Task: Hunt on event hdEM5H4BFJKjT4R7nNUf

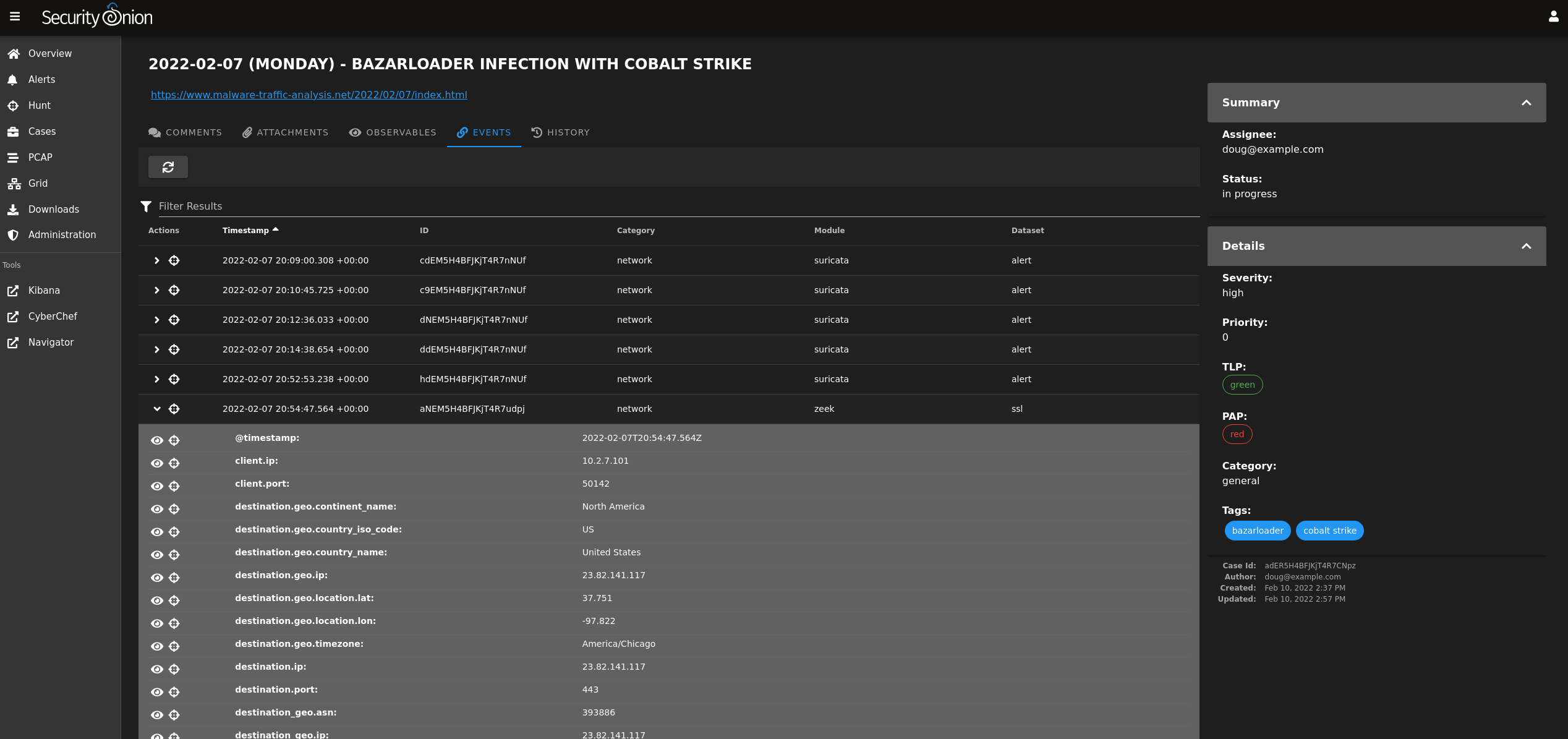Action: (x=174, y=380)
